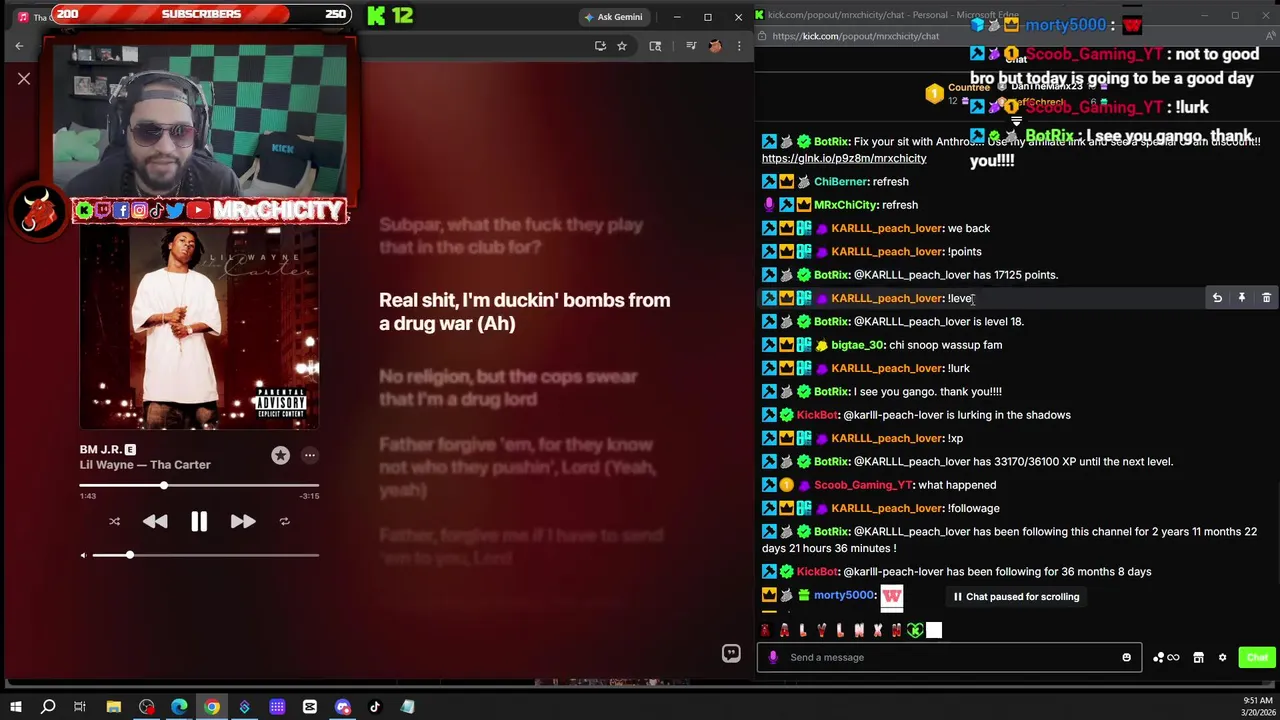The width and height of the screenshot is (1280, 720).
Task: Open the Windows Start menu
Action: (x=15, y=707)
